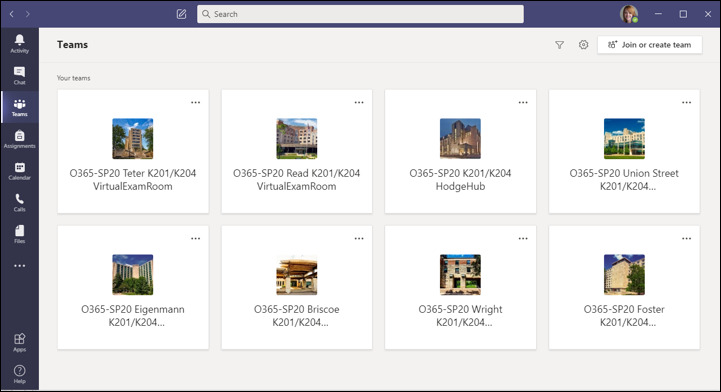Viewport: 721px width, 392px height.
Task: Click the Eigenmann team building image
Action: point(133,274)
